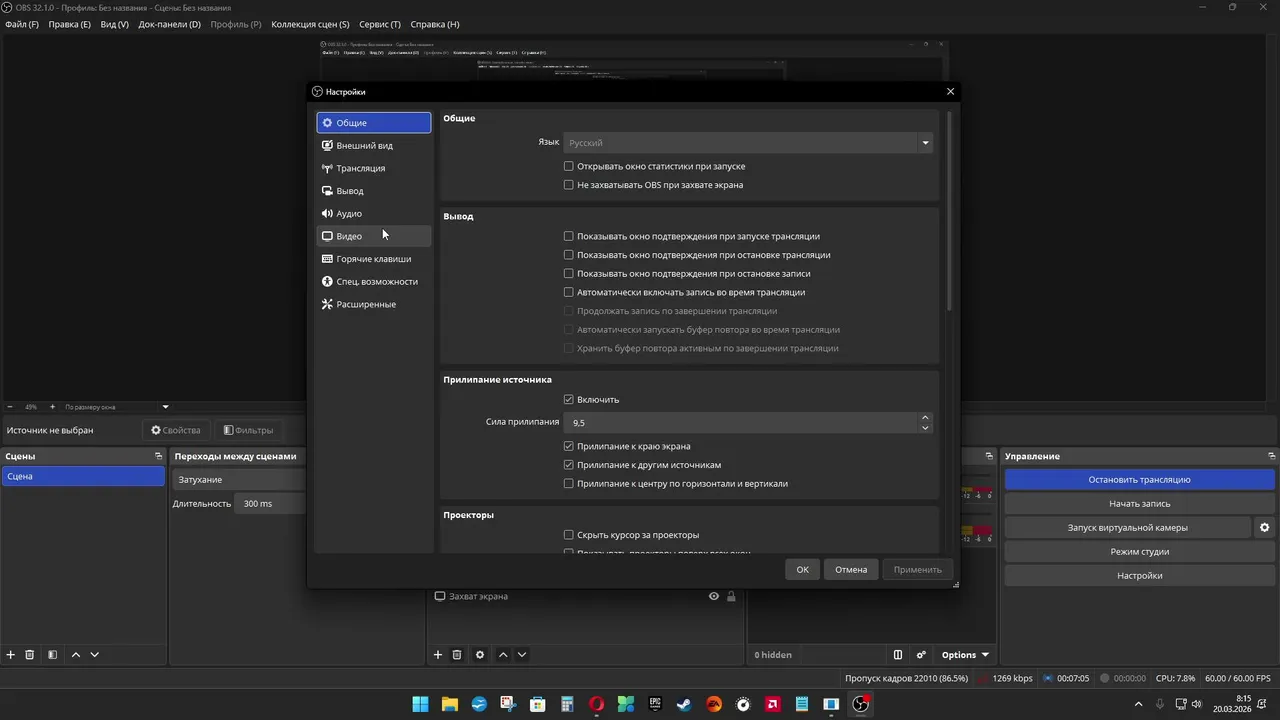
Task: Open AMD software from taskbar
Action: tap(772, 704)
